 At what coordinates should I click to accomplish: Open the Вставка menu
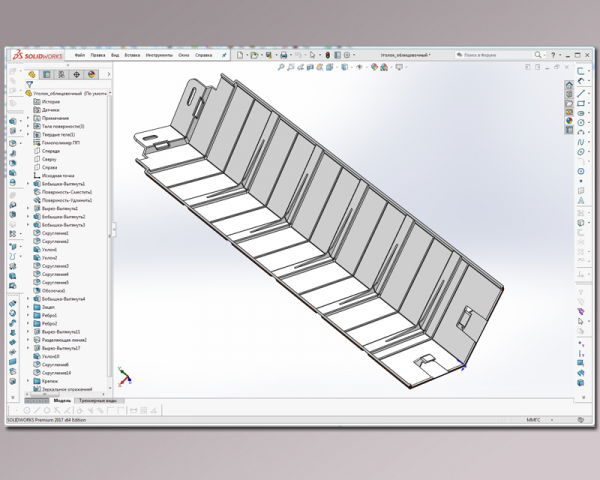(132, 55)
